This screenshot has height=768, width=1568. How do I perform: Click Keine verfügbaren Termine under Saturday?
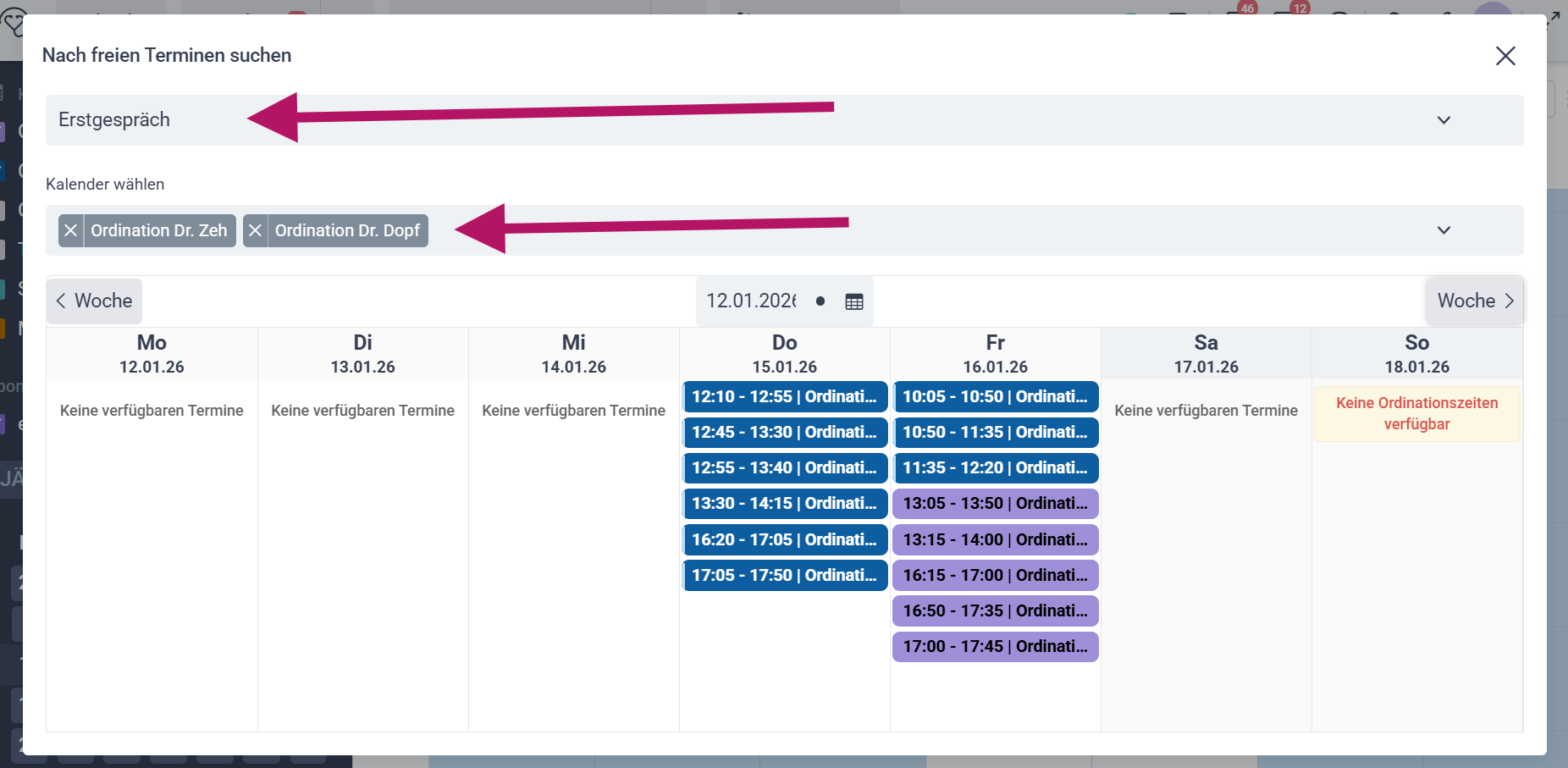1206,411
